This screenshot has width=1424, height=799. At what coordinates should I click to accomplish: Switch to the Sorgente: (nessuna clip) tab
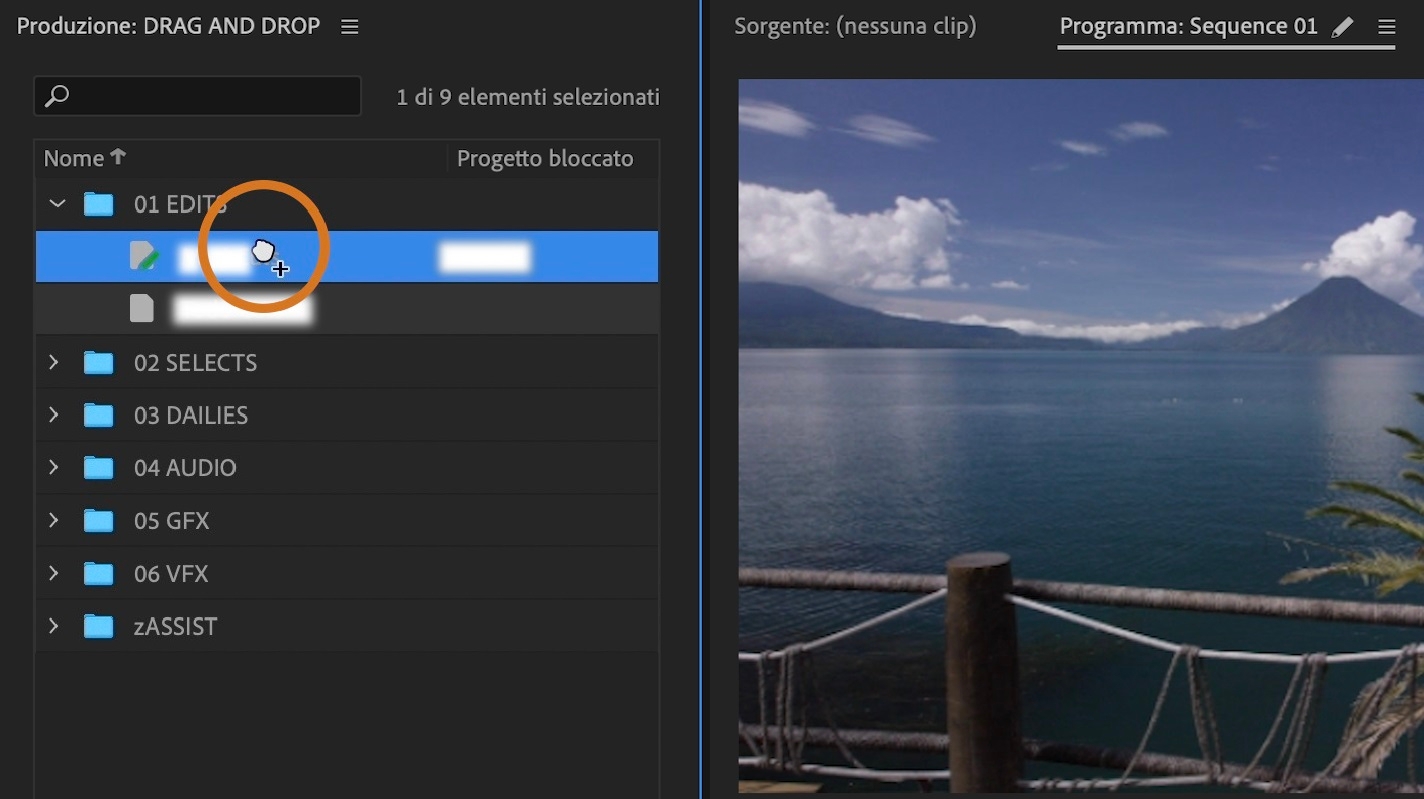tap(855, 27)
